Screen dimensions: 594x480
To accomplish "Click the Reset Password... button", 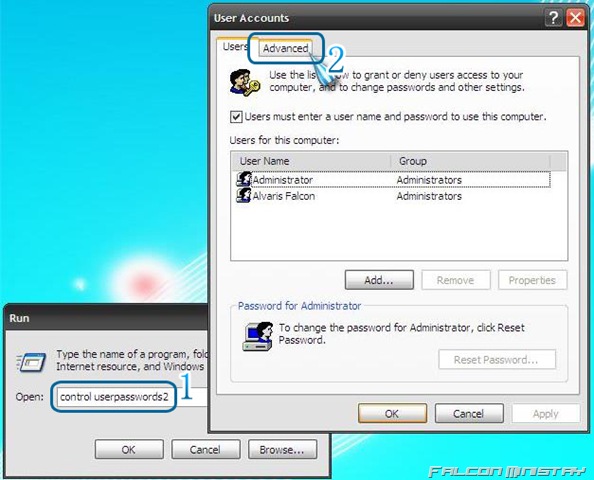I will click(497, 360).
